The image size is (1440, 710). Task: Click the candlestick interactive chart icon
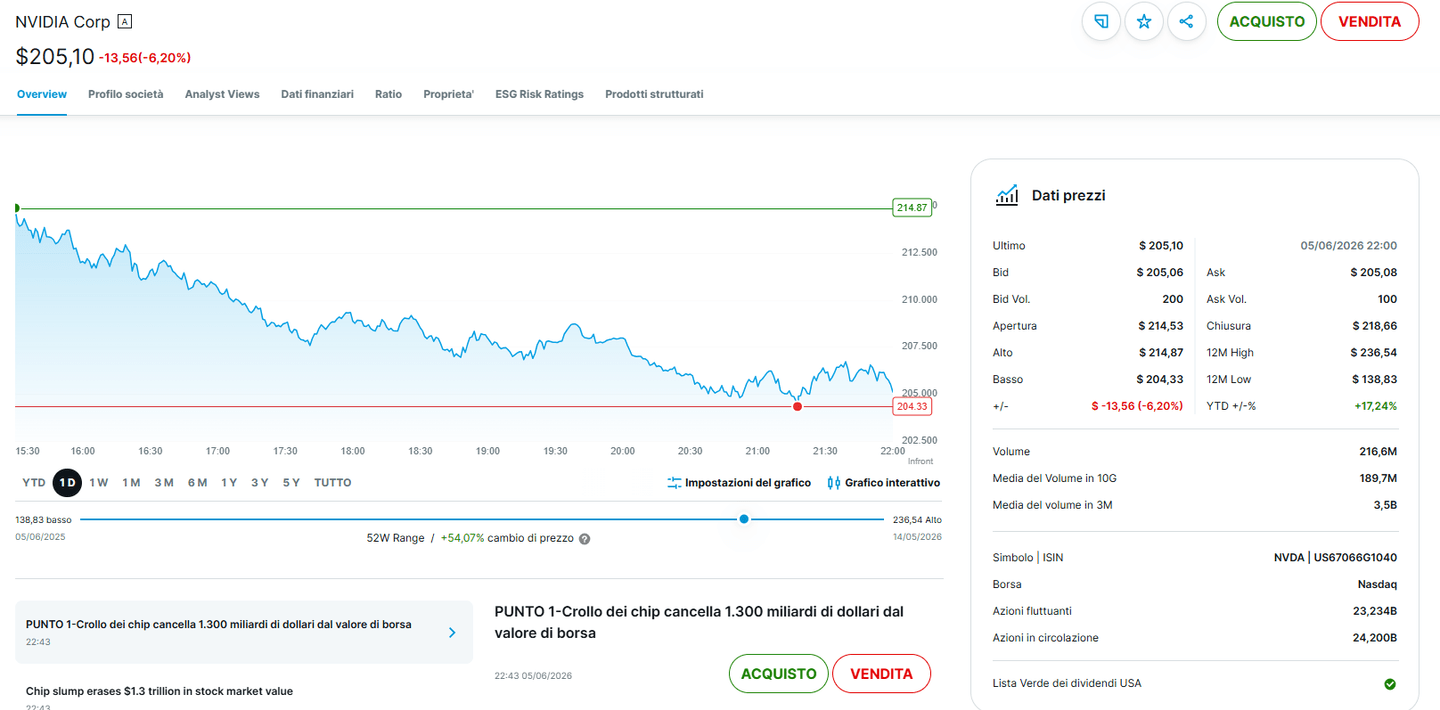(834, 483)
